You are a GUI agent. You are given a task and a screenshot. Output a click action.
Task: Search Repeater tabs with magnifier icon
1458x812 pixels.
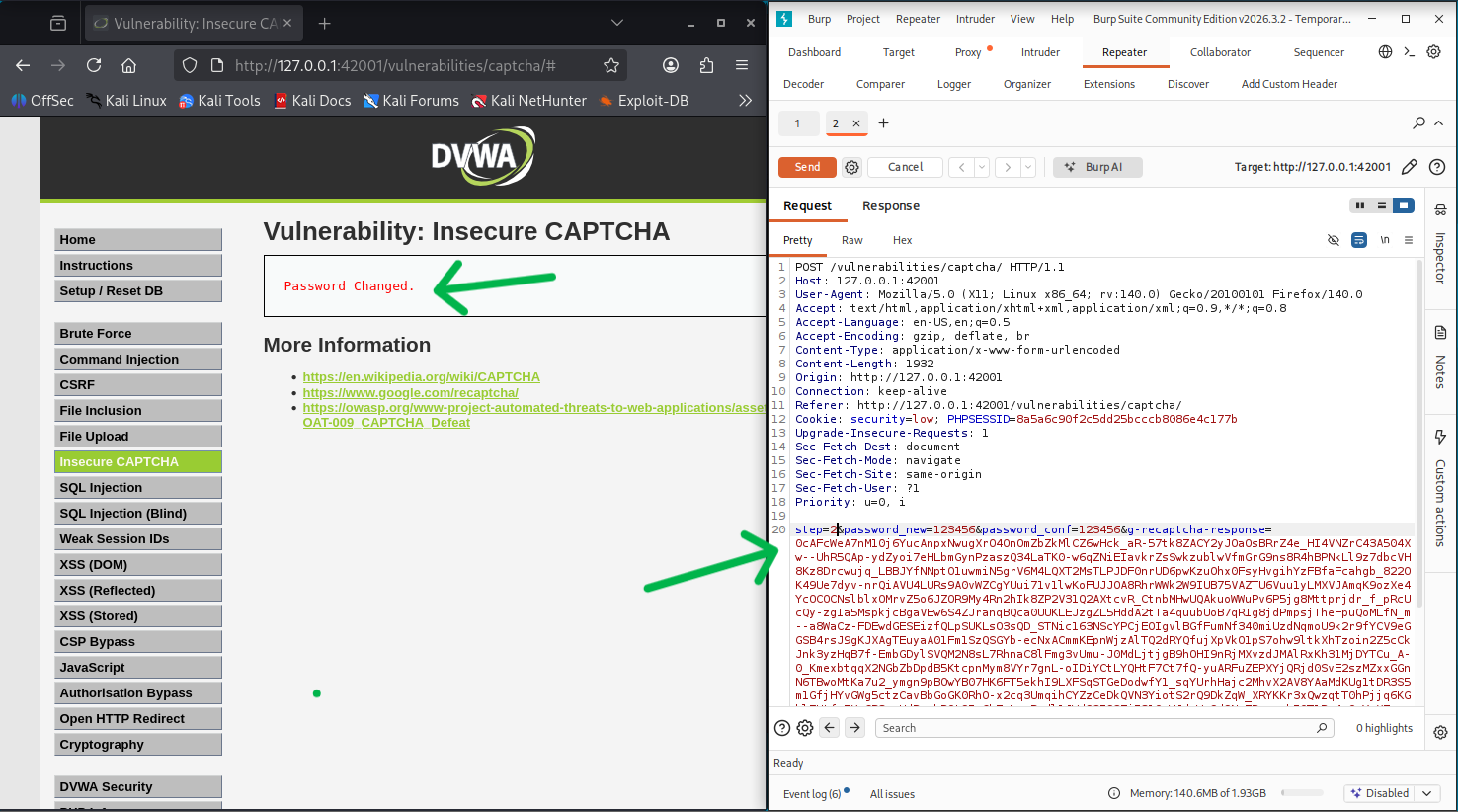(1418, 123)
